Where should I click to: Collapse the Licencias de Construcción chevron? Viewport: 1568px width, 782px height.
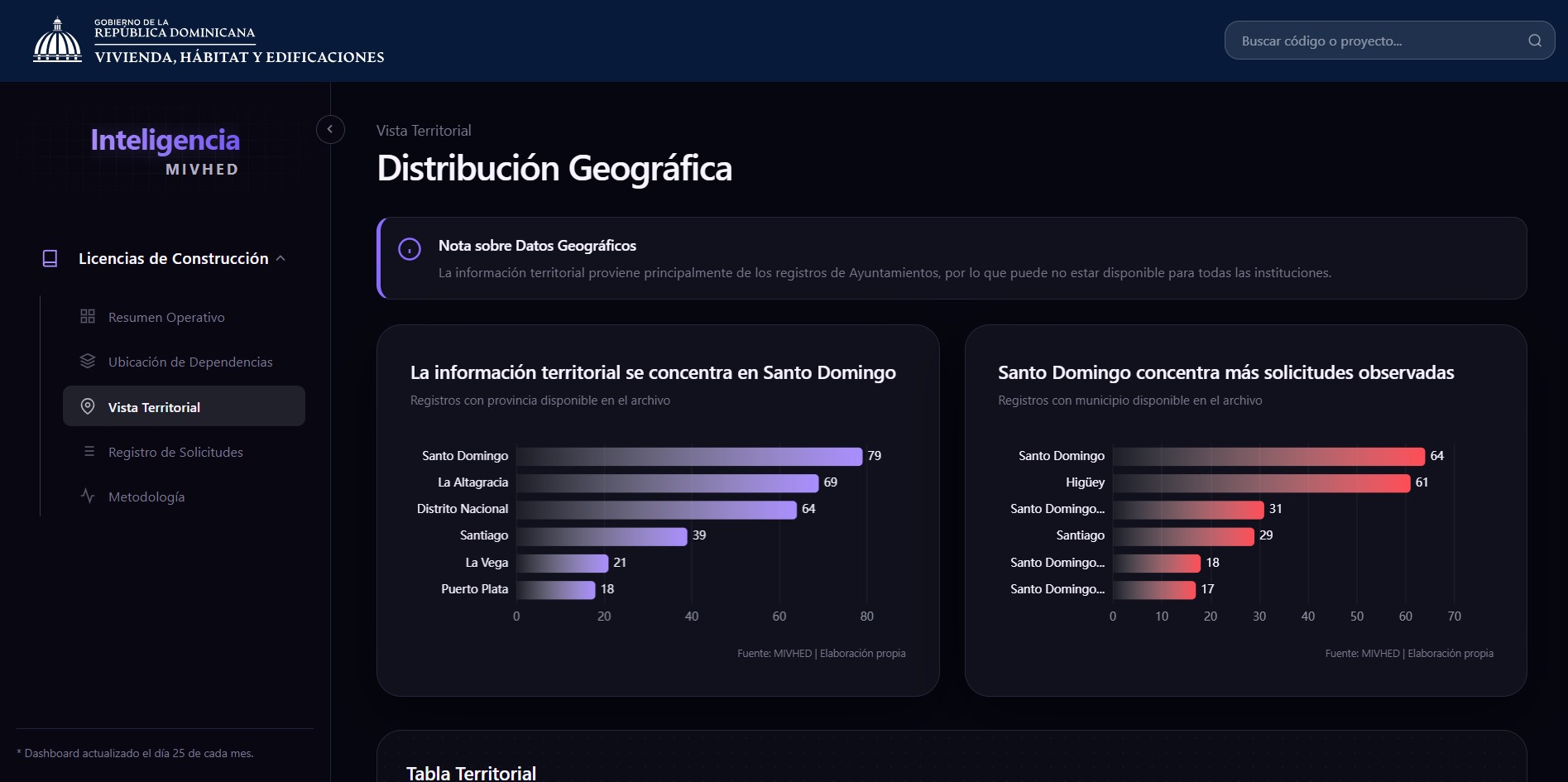[x=281, y=258]
